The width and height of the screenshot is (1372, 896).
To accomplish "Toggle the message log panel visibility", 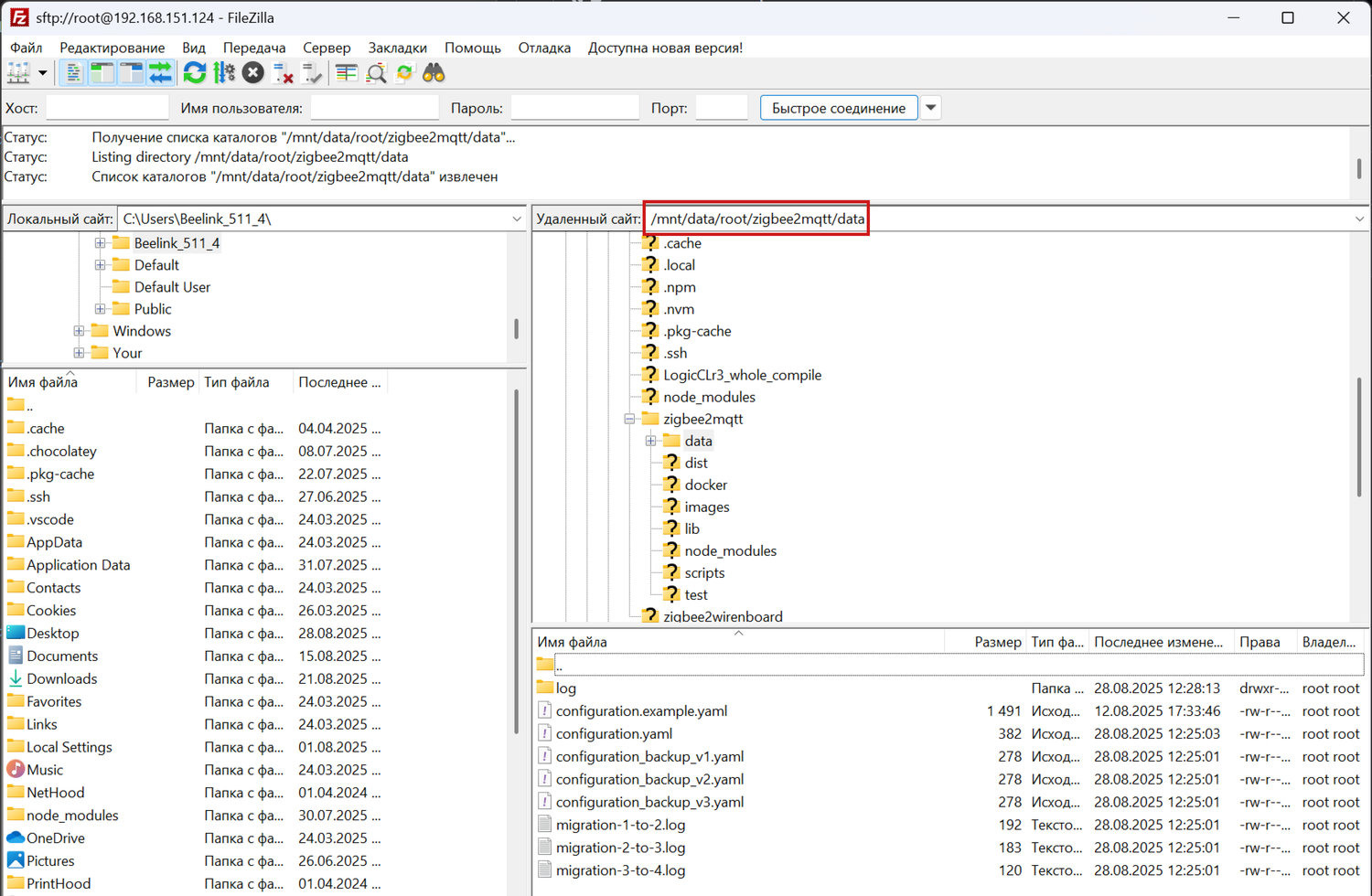I will point(72,72).
